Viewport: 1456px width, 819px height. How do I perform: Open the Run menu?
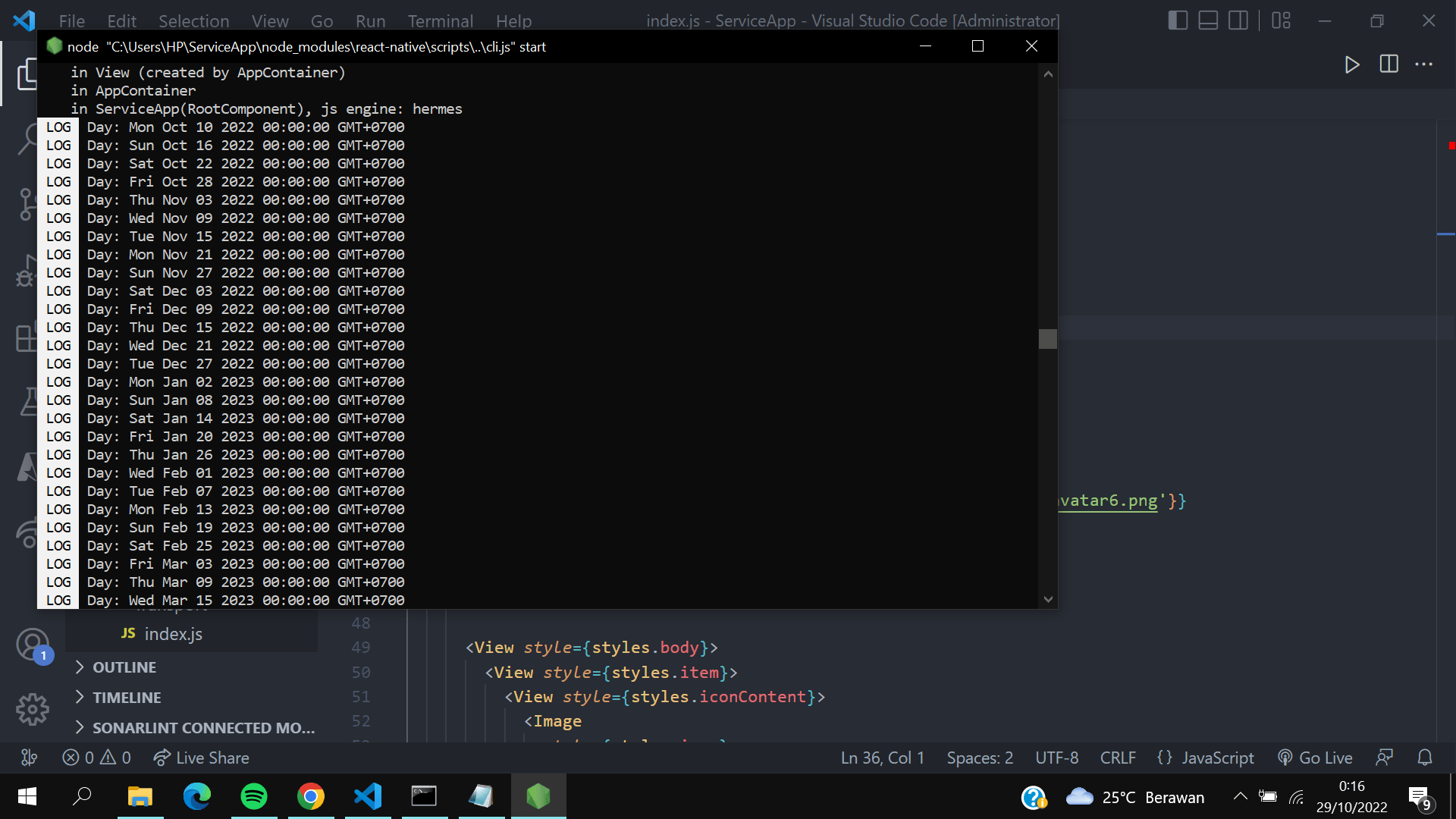370,21
